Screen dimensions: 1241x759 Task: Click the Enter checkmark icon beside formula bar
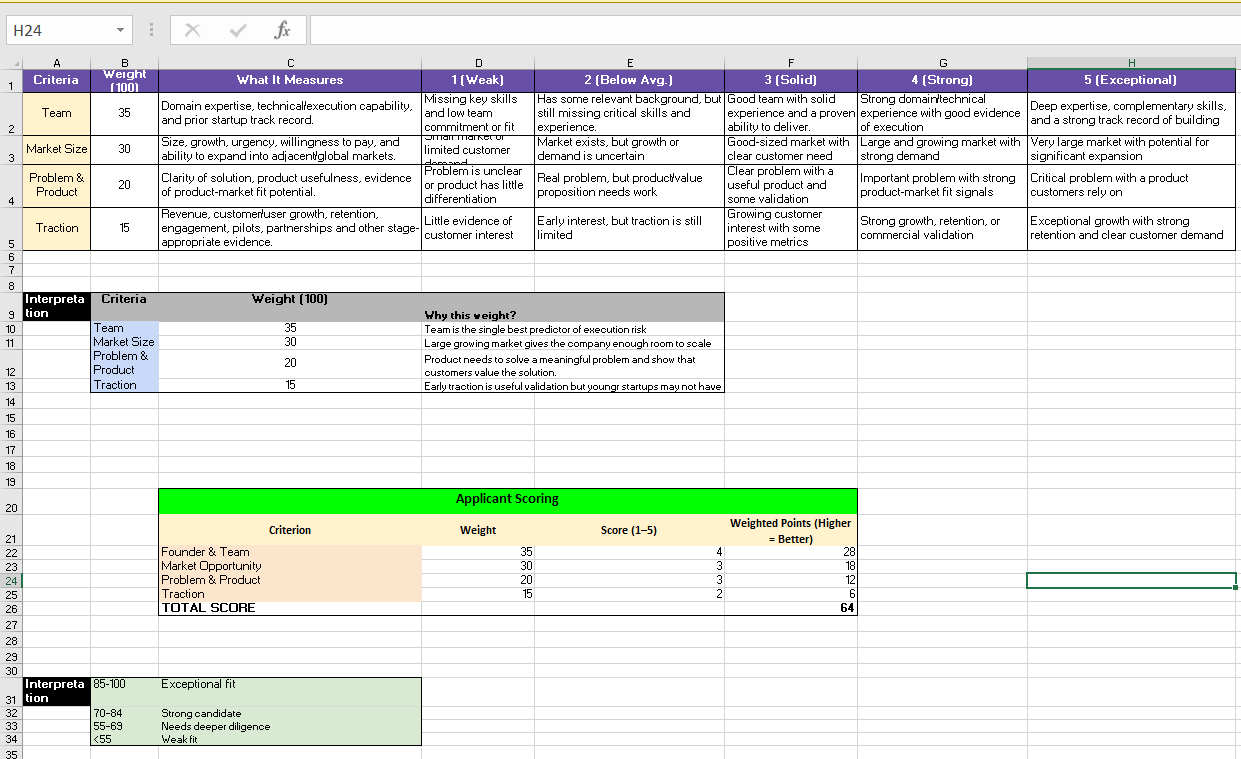pos(237,31)
